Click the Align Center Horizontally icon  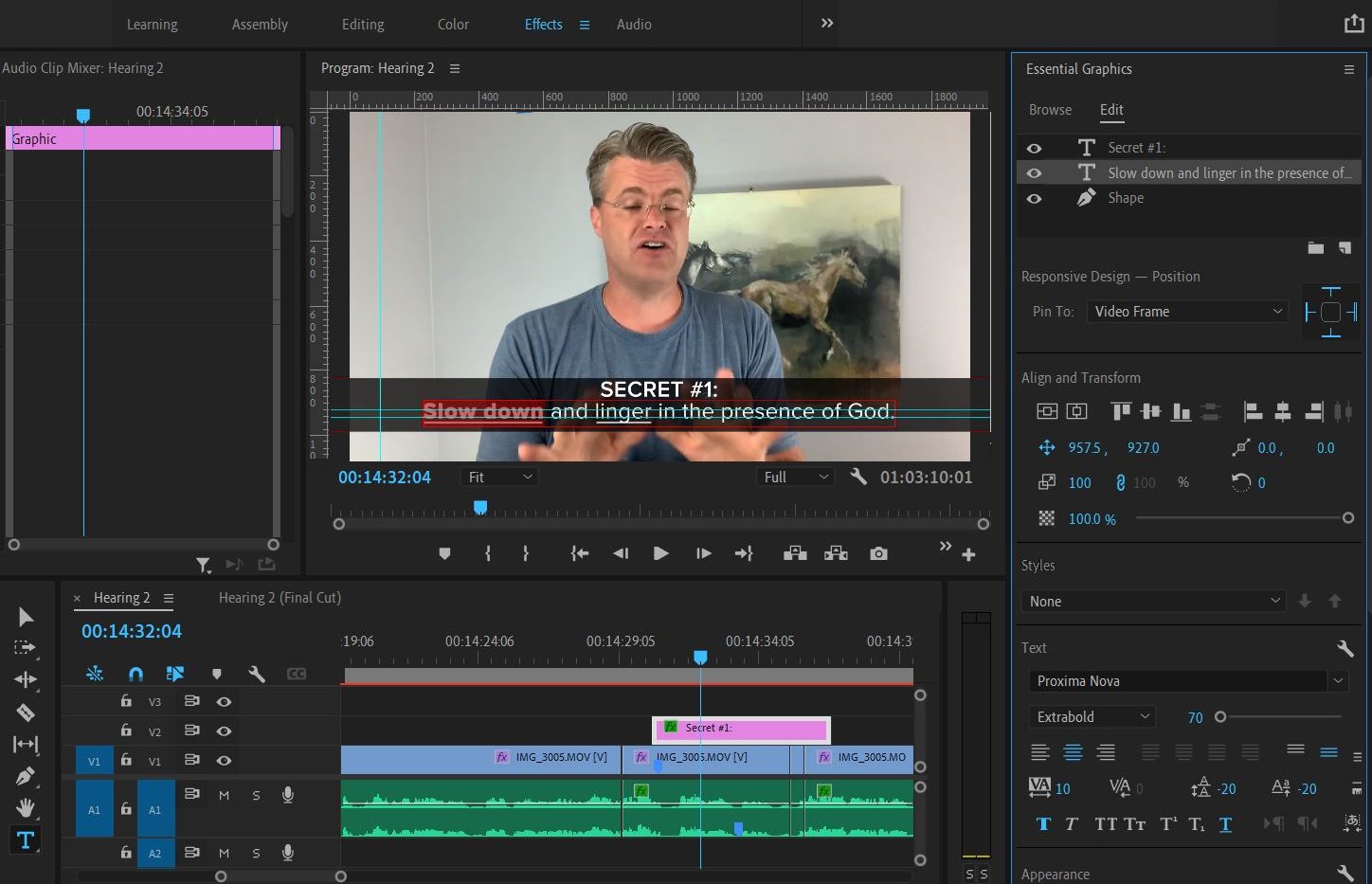point(1282,411)
